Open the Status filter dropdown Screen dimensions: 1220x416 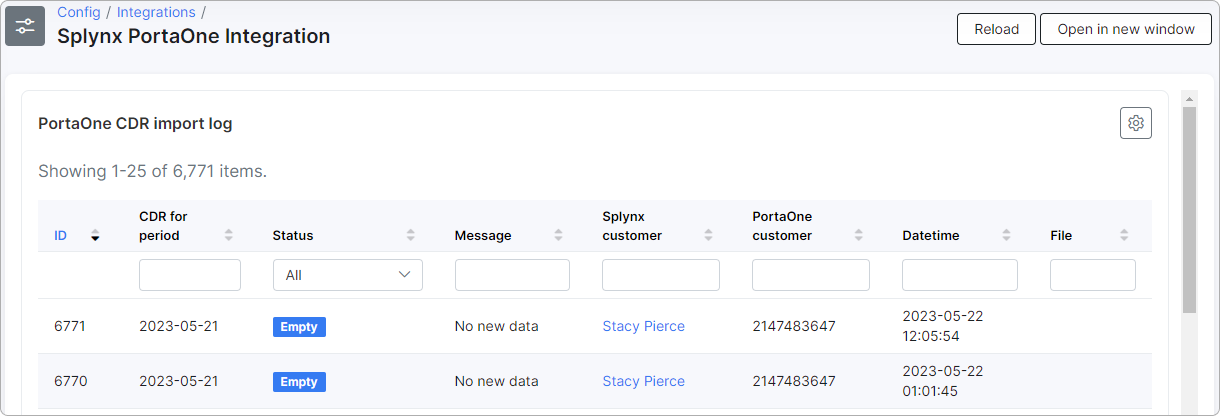click(x=348, y=275)
